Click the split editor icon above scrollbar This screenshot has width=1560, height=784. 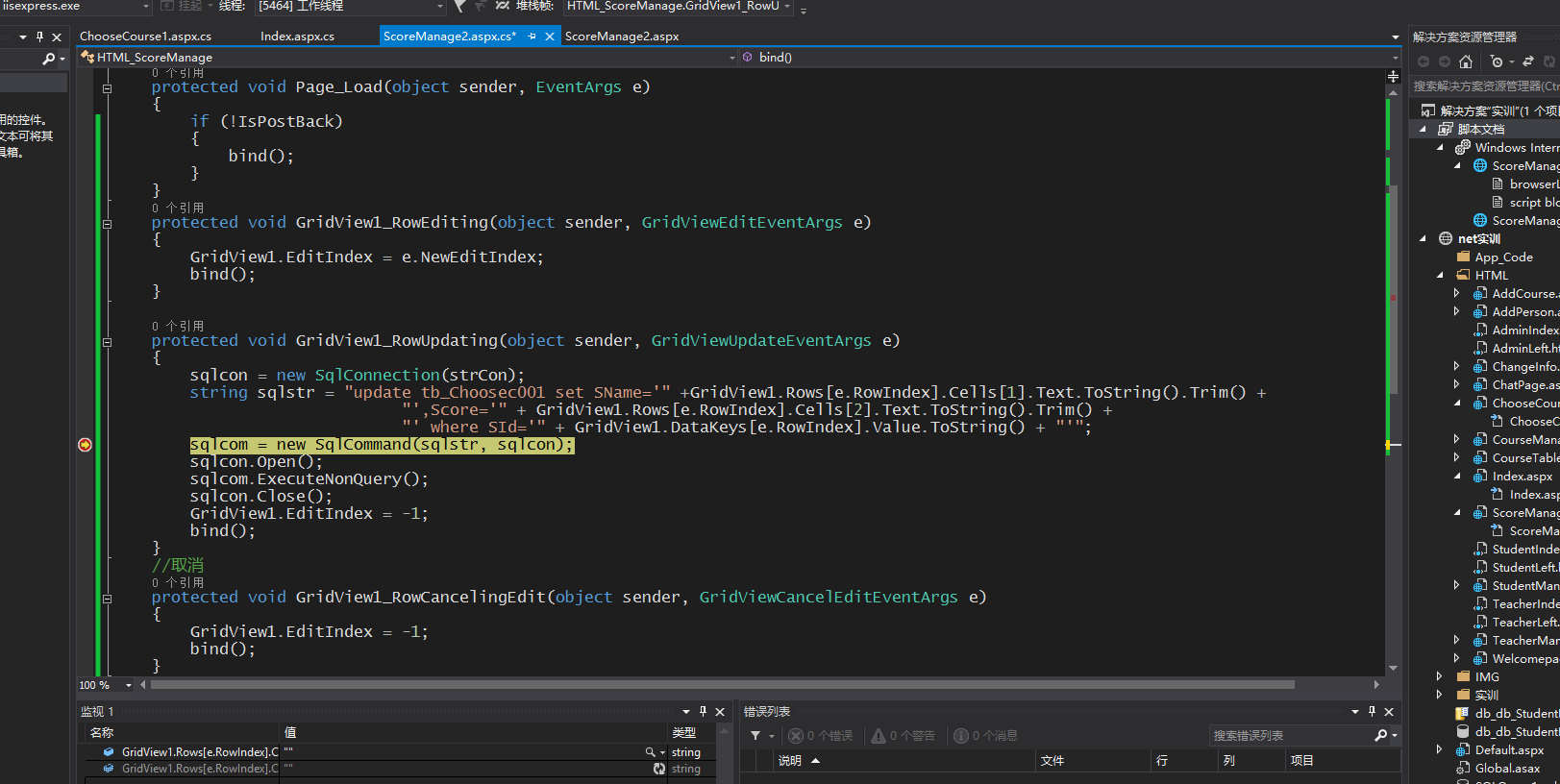[1393, 76]
